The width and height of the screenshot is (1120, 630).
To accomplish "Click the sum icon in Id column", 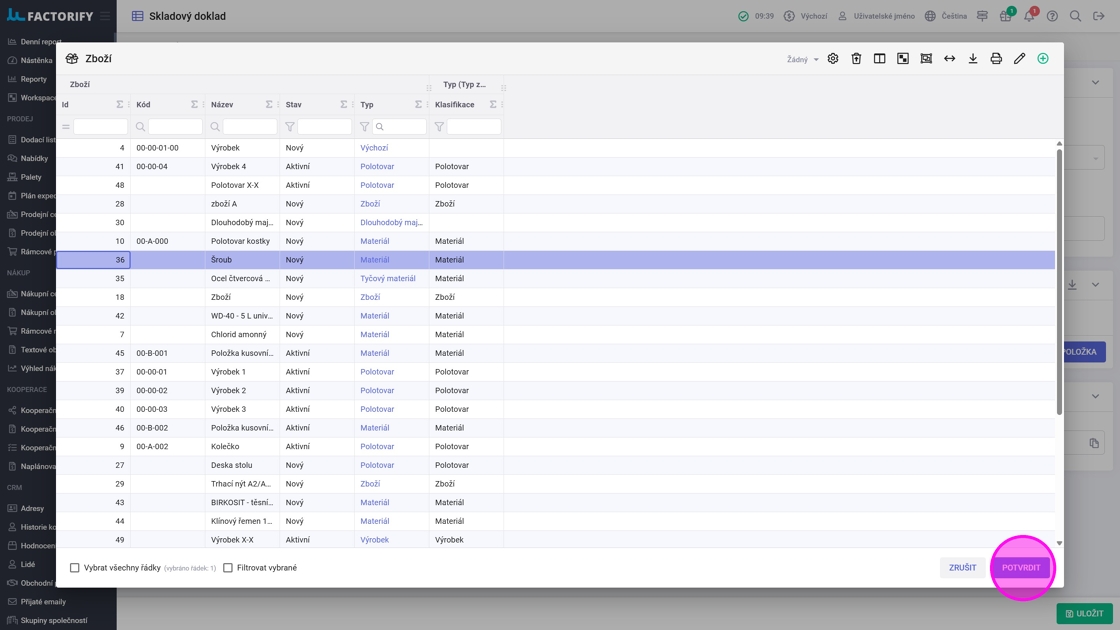I will [120, 105].
